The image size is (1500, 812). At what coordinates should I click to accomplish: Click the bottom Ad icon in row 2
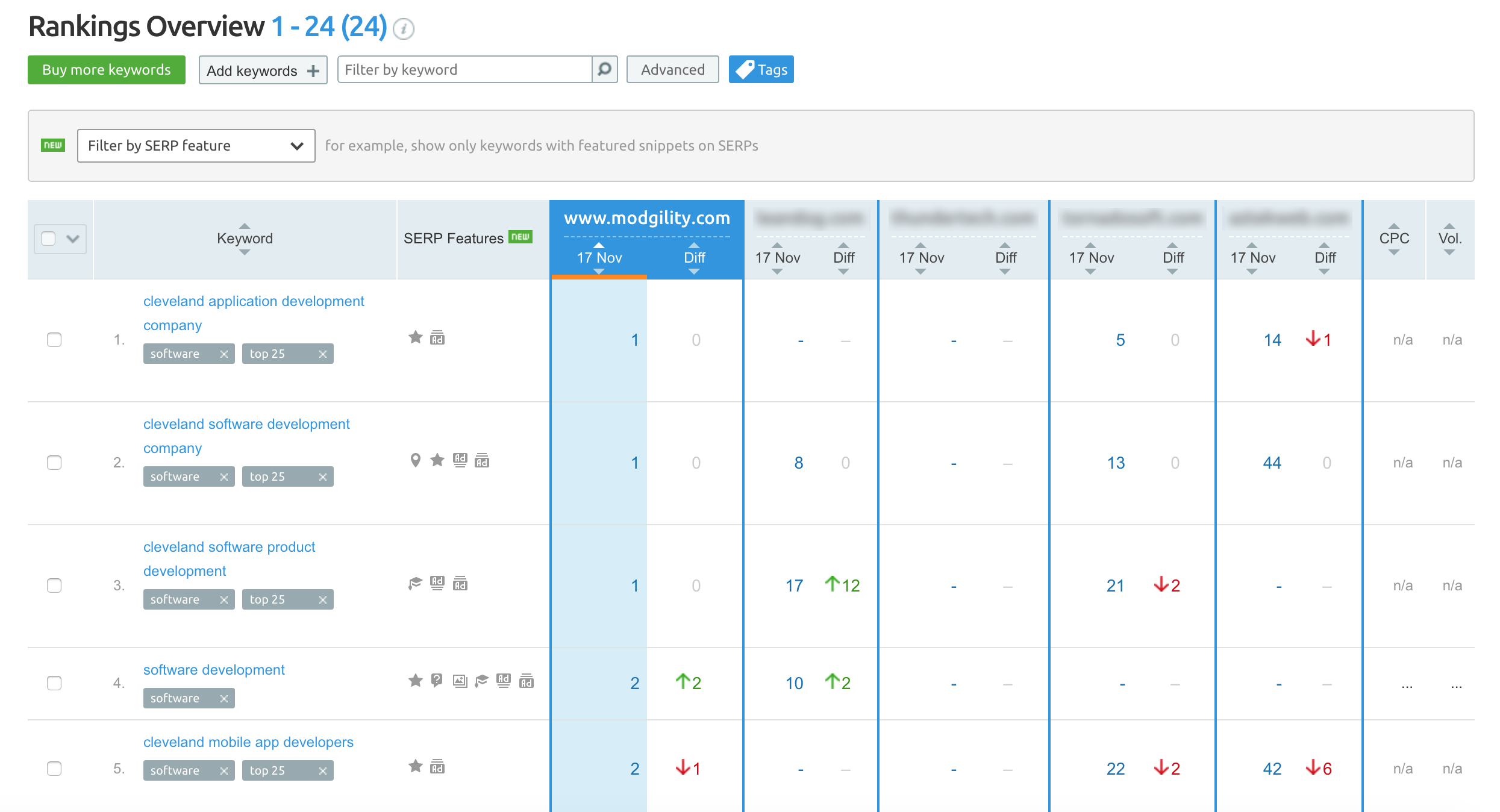(x=482, y=460)
